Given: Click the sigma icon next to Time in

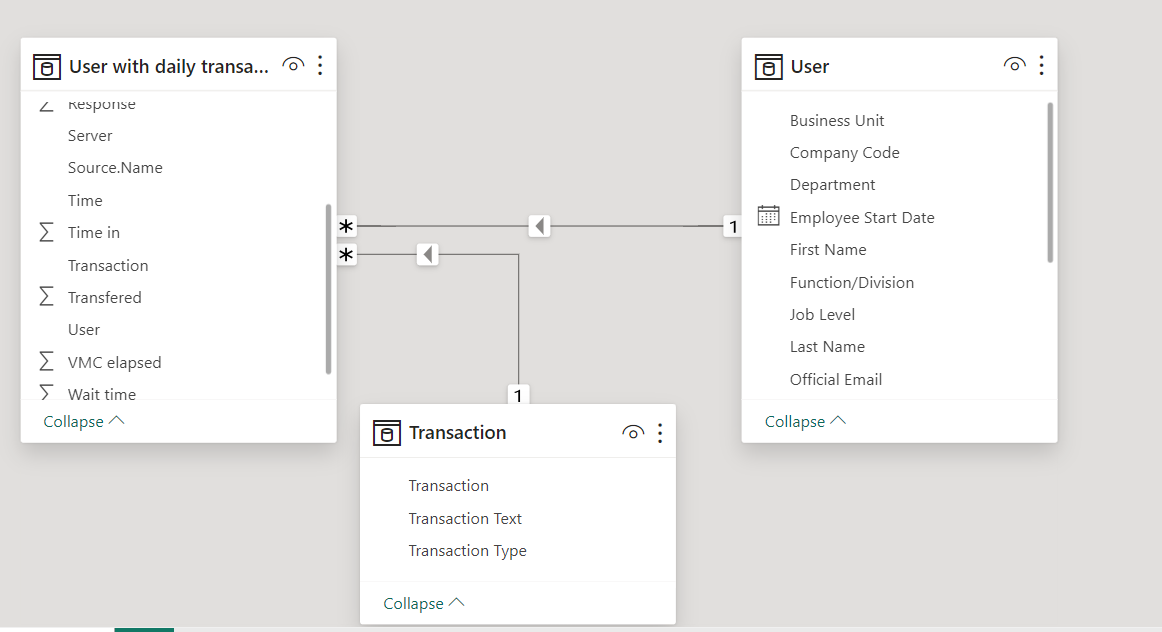Looking at the screenshot, I should [46, 233].
